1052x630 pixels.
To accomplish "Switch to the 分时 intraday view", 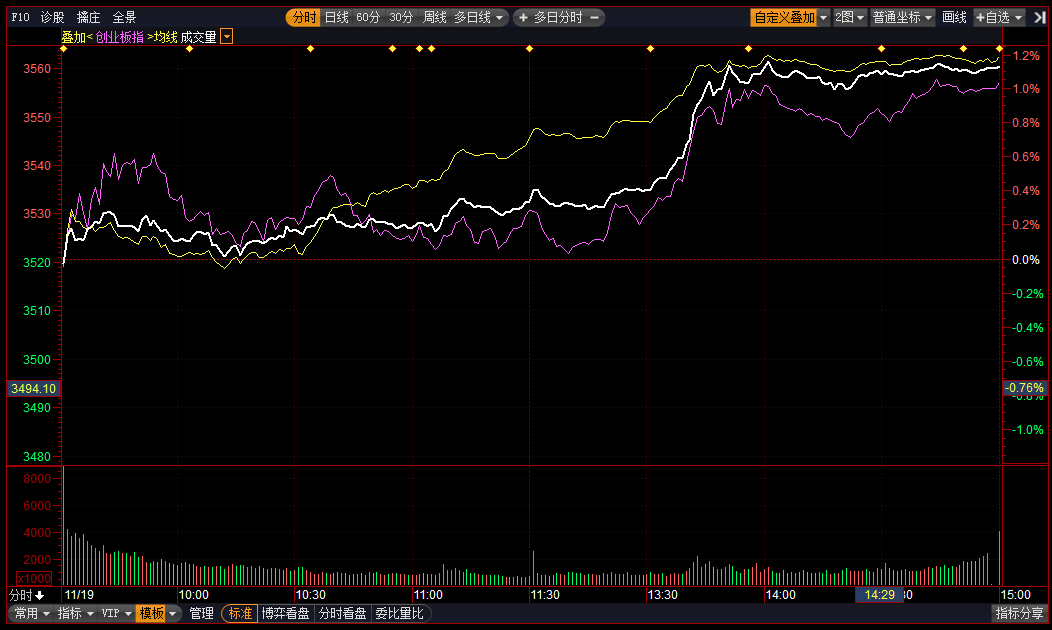I will click(x=303, y=17).
